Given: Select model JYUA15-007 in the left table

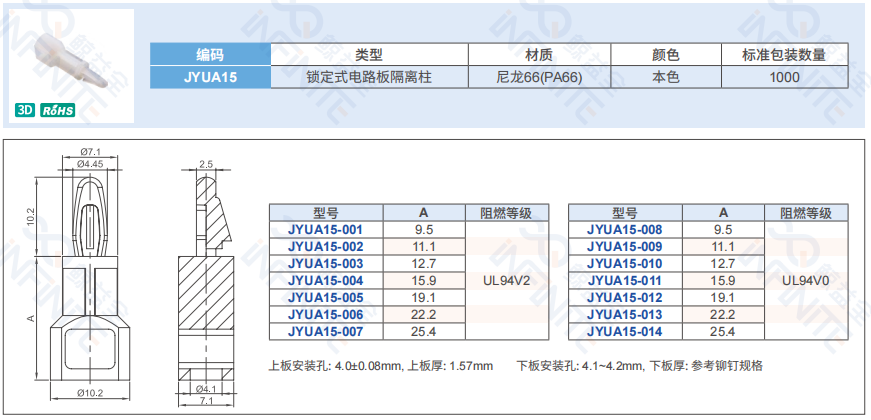Looking at the screenshot, I should [325, 331].
